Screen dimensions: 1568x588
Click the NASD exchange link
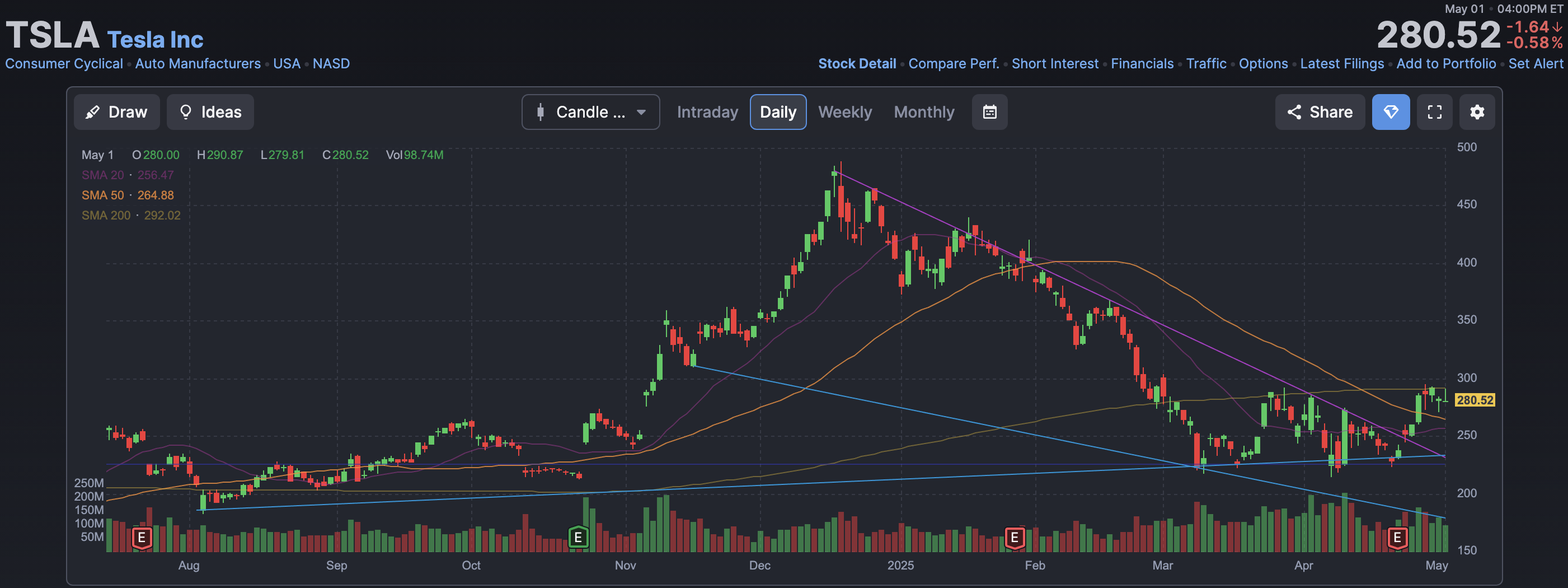(x=331, y=63)
